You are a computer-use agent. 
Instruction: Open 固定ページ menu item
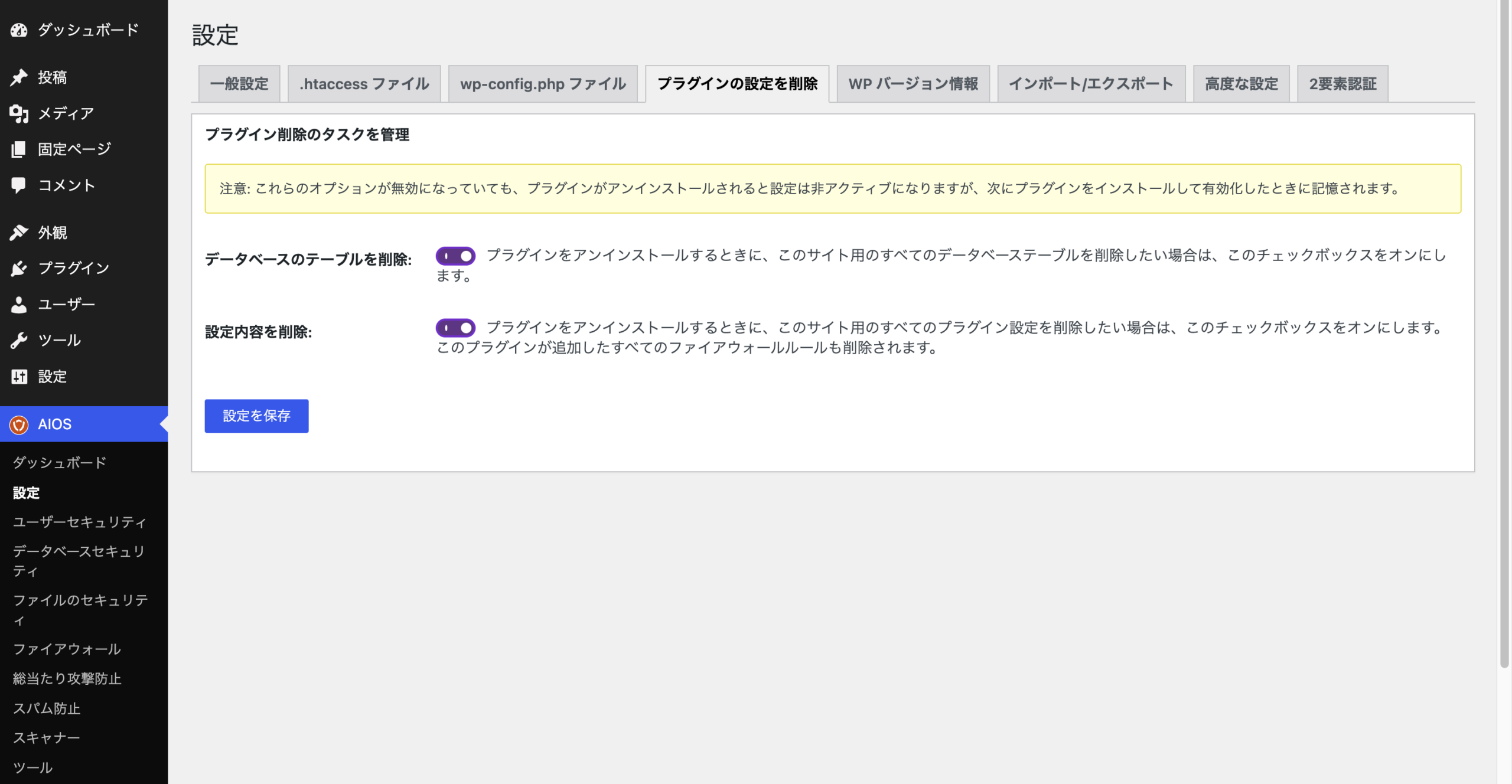click(x=84, y=149)
